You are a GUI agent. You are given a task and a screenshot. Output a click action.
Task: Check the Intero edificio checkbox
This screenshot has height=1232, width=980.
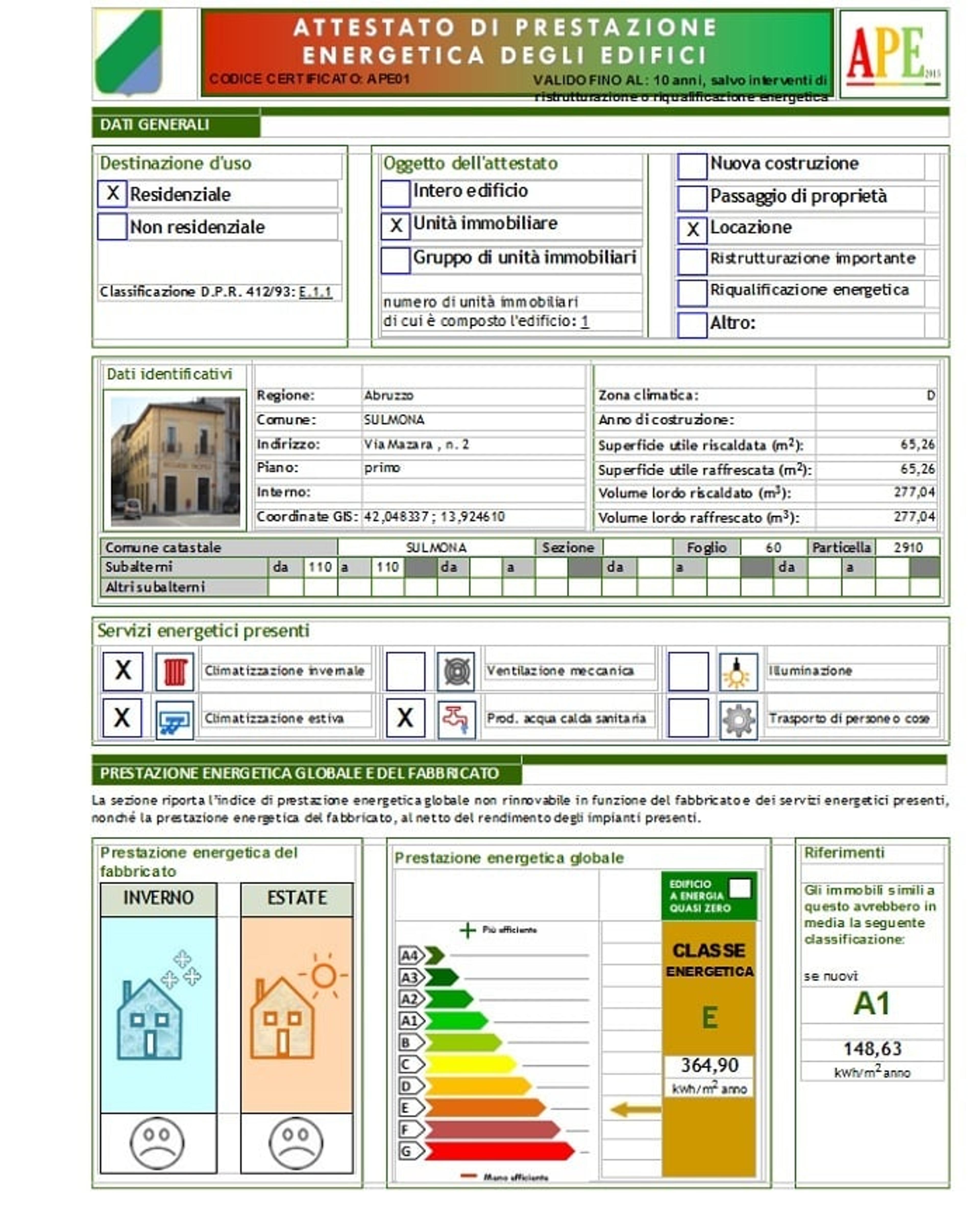click(x=395, y=194)
